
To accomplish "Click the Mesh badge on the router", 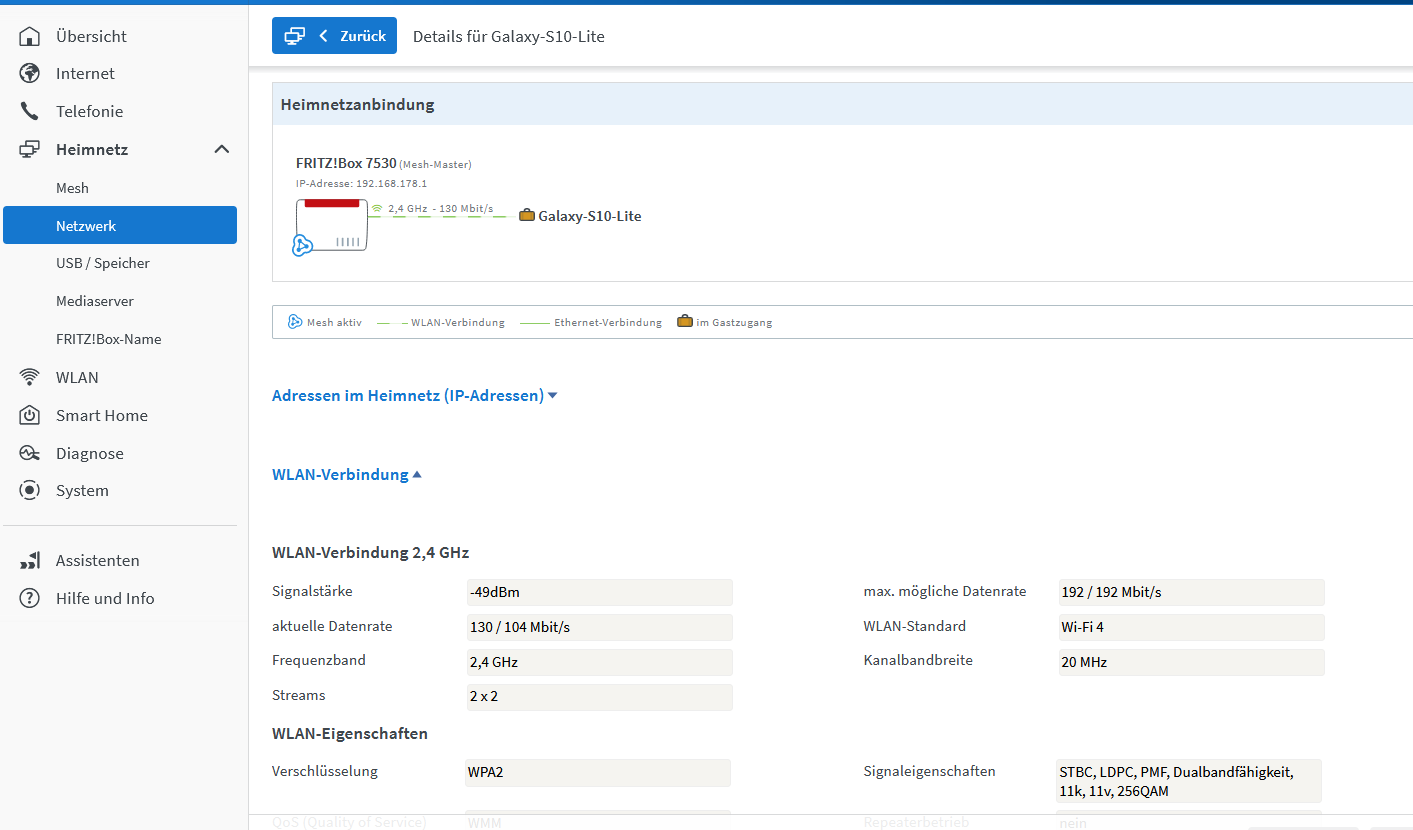I will point(303,245).
